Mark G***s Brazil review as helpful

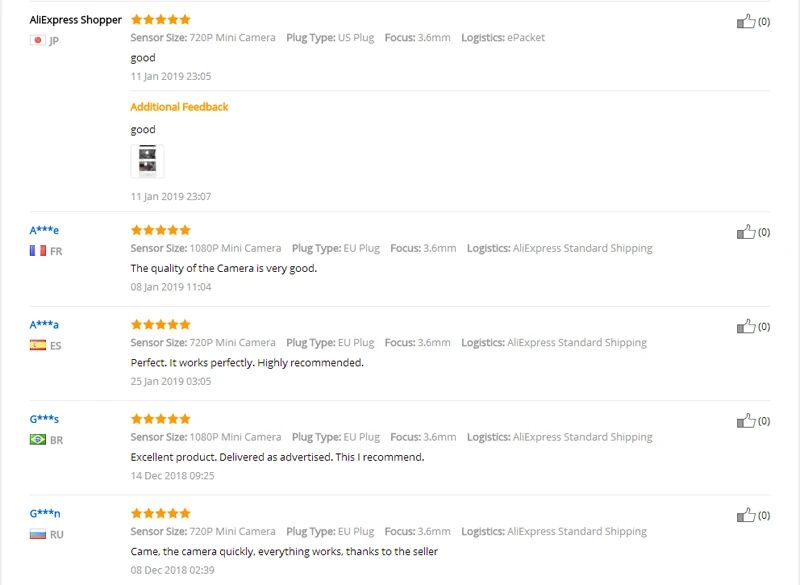click(745, 420)
